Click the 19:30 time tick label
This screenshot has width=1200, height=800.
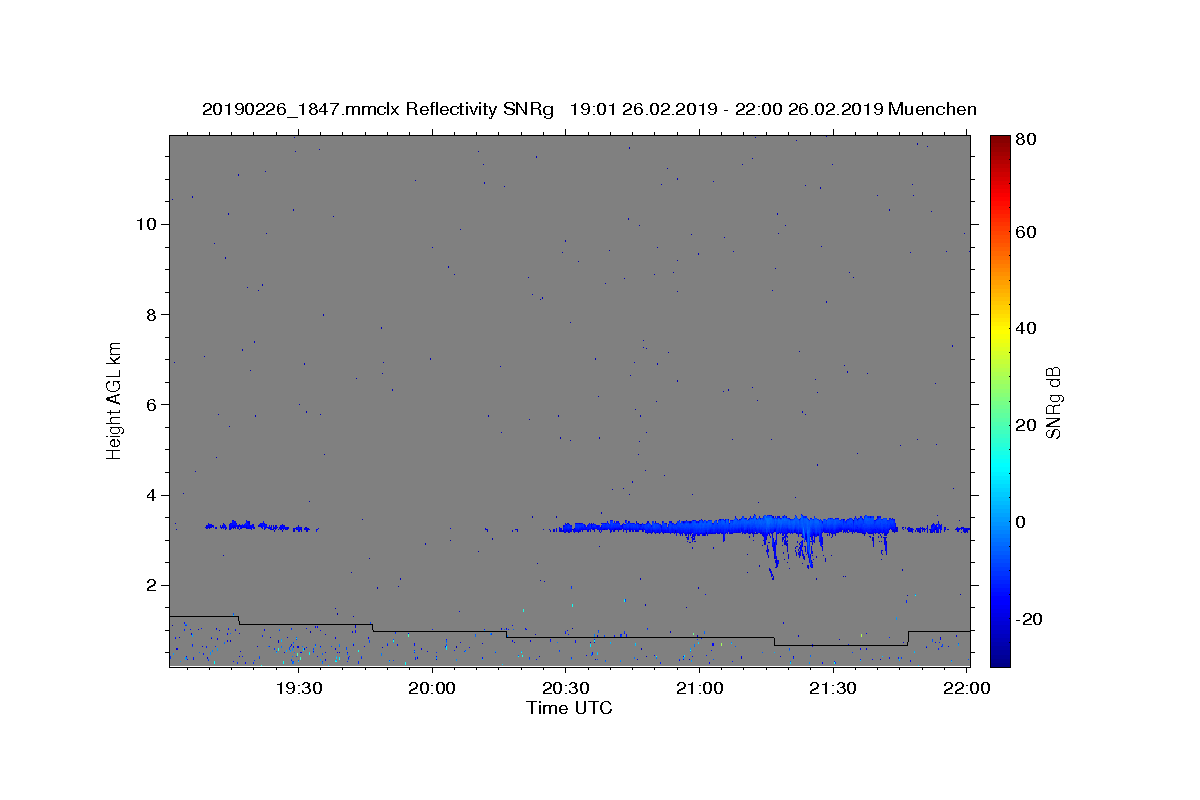[x=299, y=688]
